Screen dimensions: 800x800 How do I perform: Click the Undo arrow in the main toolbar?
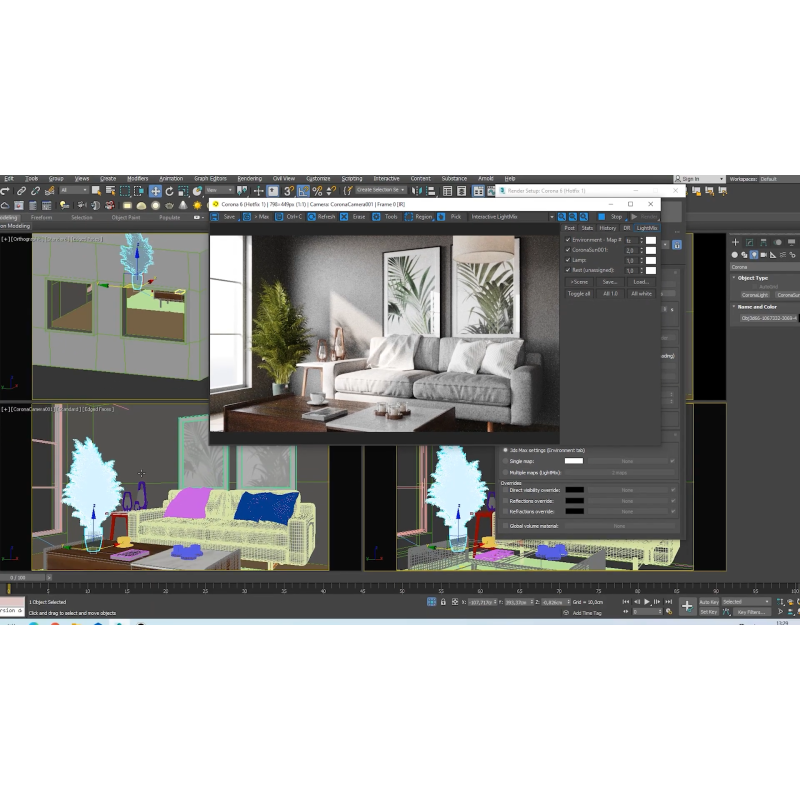(x=6, y=190)
